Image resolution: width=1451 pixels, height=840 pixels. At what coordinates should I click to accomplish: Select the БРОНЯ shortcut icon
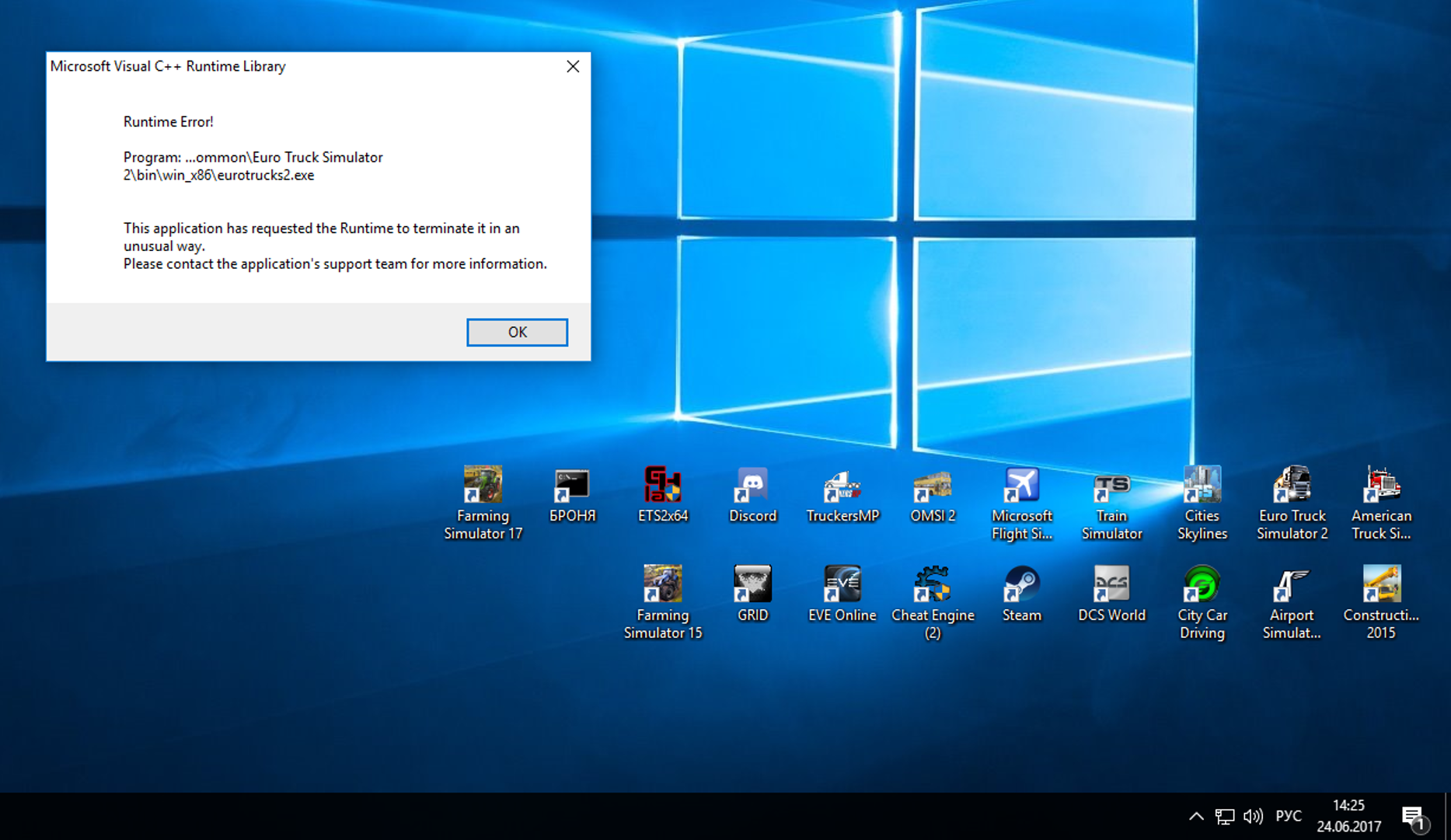coord(572,495)
